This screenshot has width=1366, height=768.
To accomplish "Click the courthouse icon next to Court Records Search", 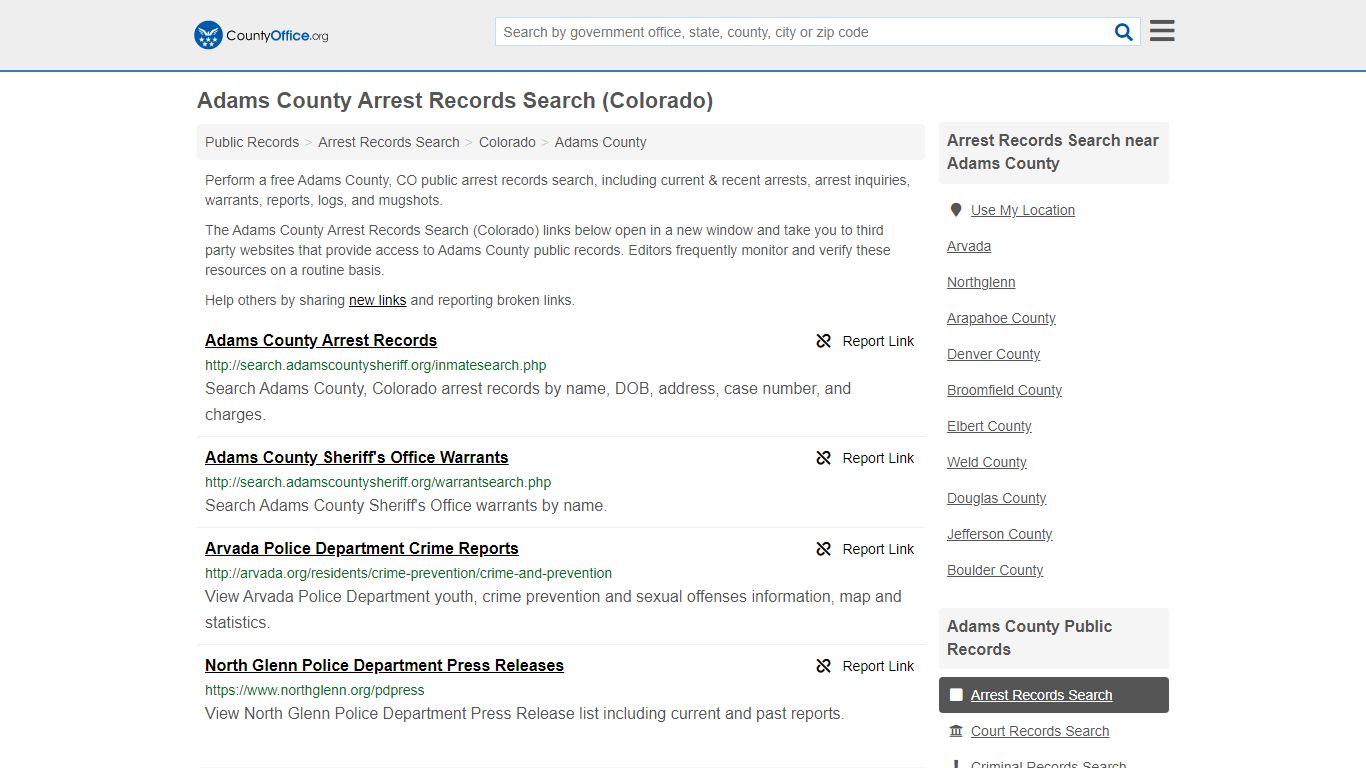I will click(956, 731).
